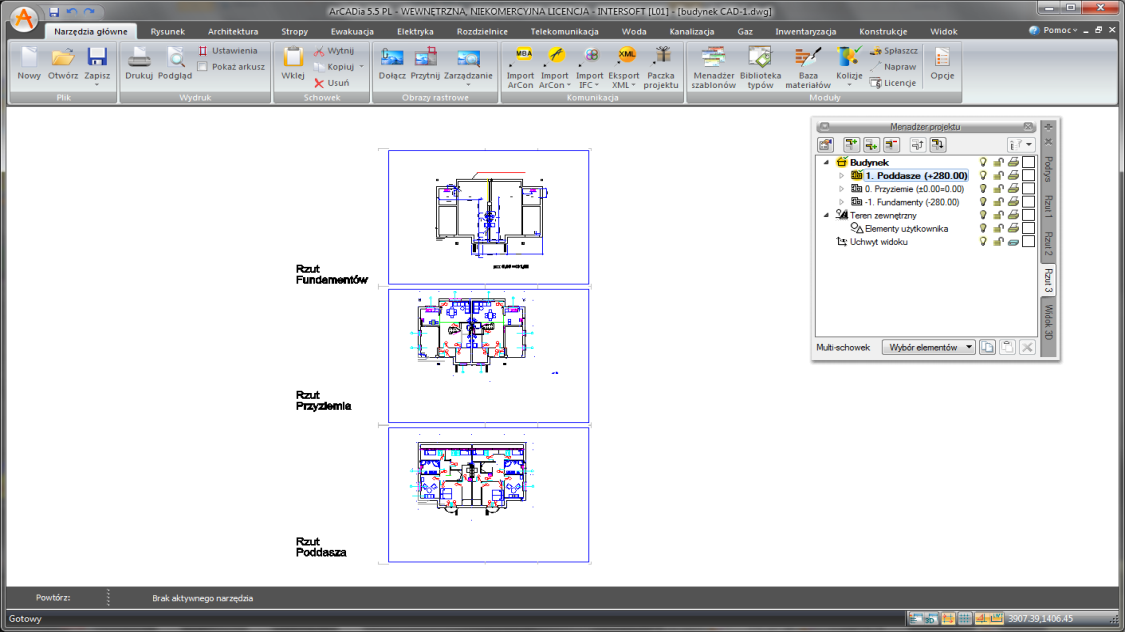Toggle the snap icon in status bar

tap(948, 618)
